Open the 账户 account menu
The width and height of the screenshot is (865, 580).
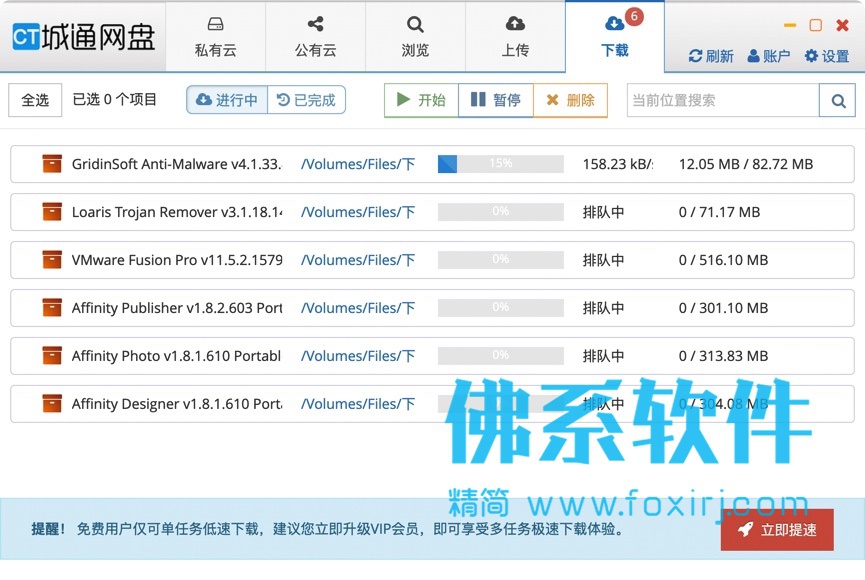(768, 56)
